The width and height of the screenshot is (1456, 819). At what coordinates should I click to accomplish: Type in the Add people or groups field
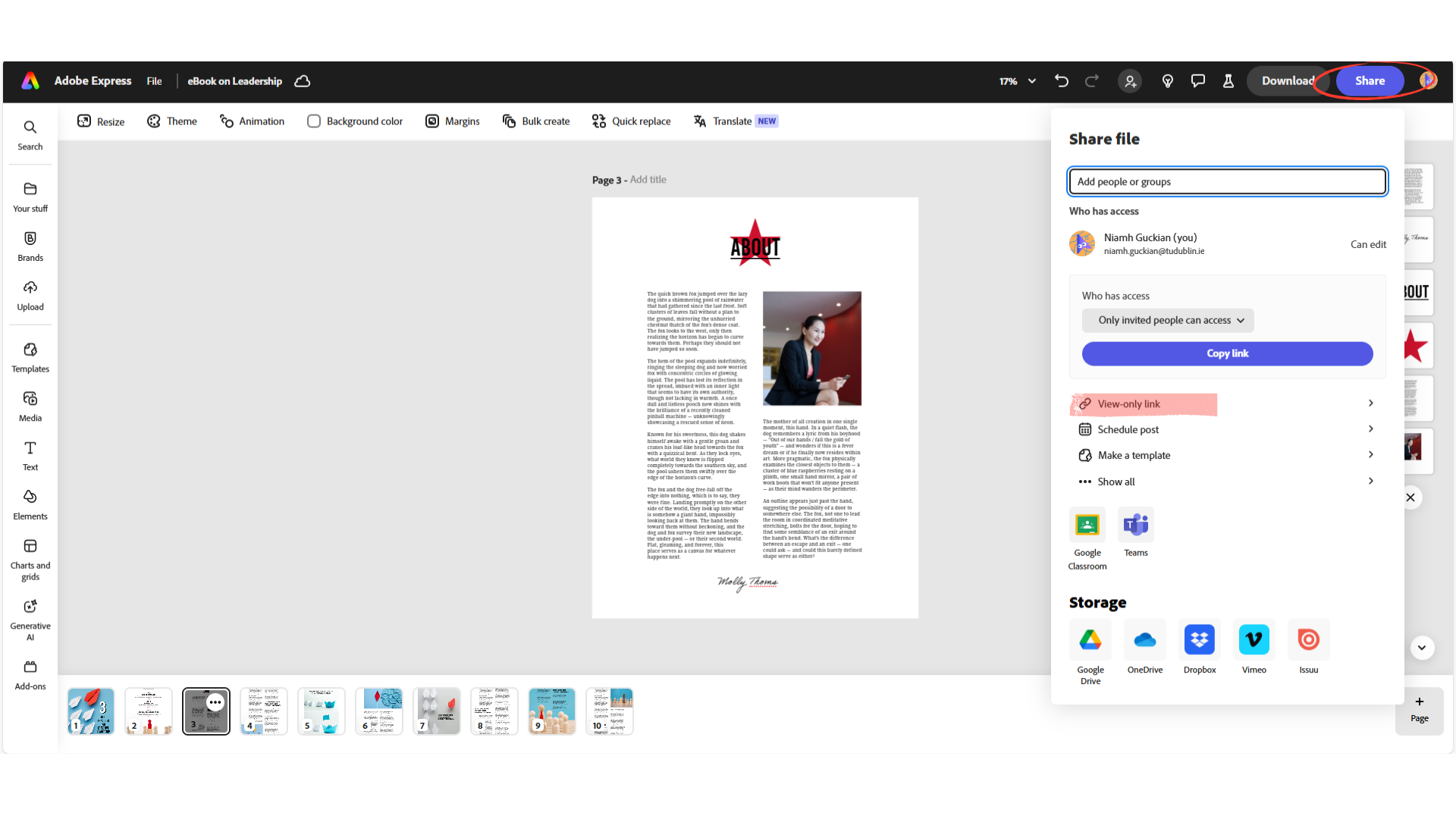[x=1226, y=181]
